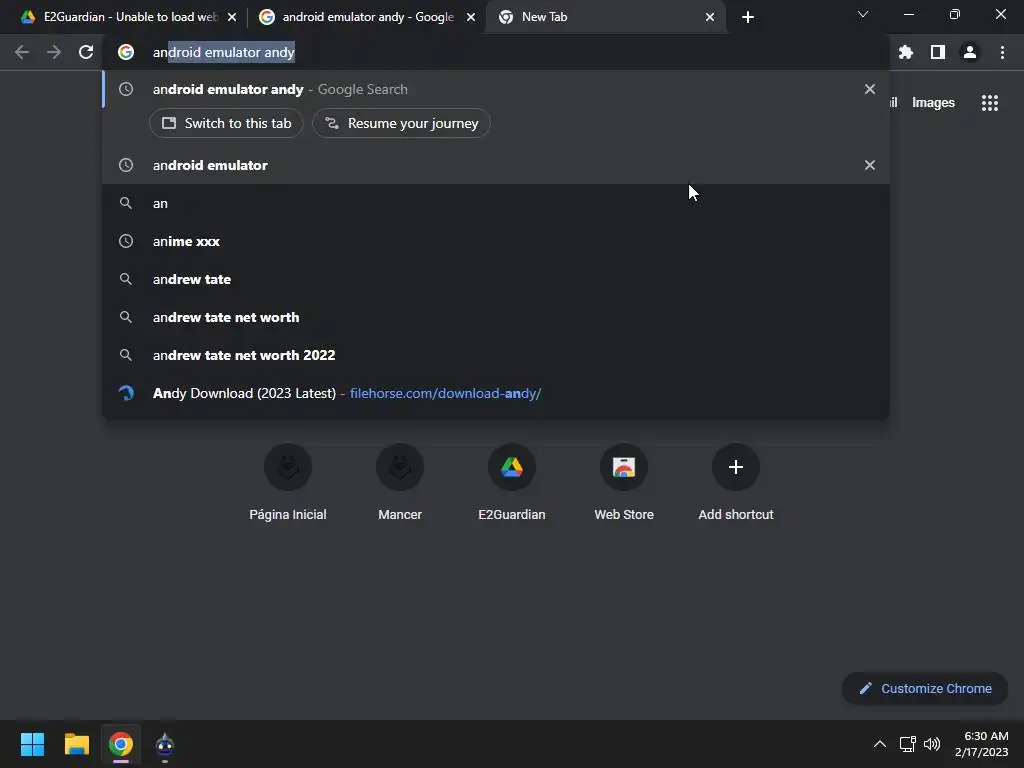Select the New Tab tab
Viewport: 1024px width, 768px height.
pos(604,17)
